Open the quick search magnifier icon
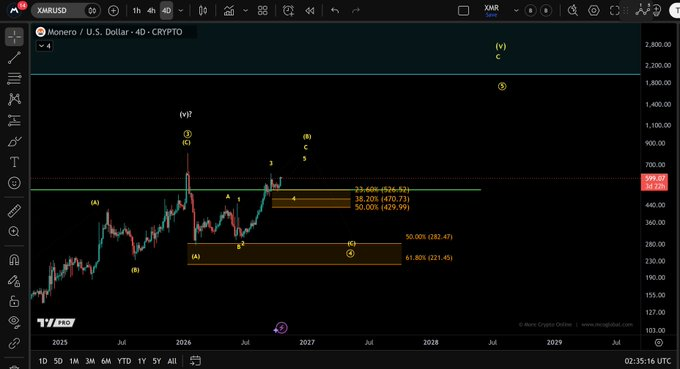The height and width of the screenshot is (369, 680). (x=573, y=10)
